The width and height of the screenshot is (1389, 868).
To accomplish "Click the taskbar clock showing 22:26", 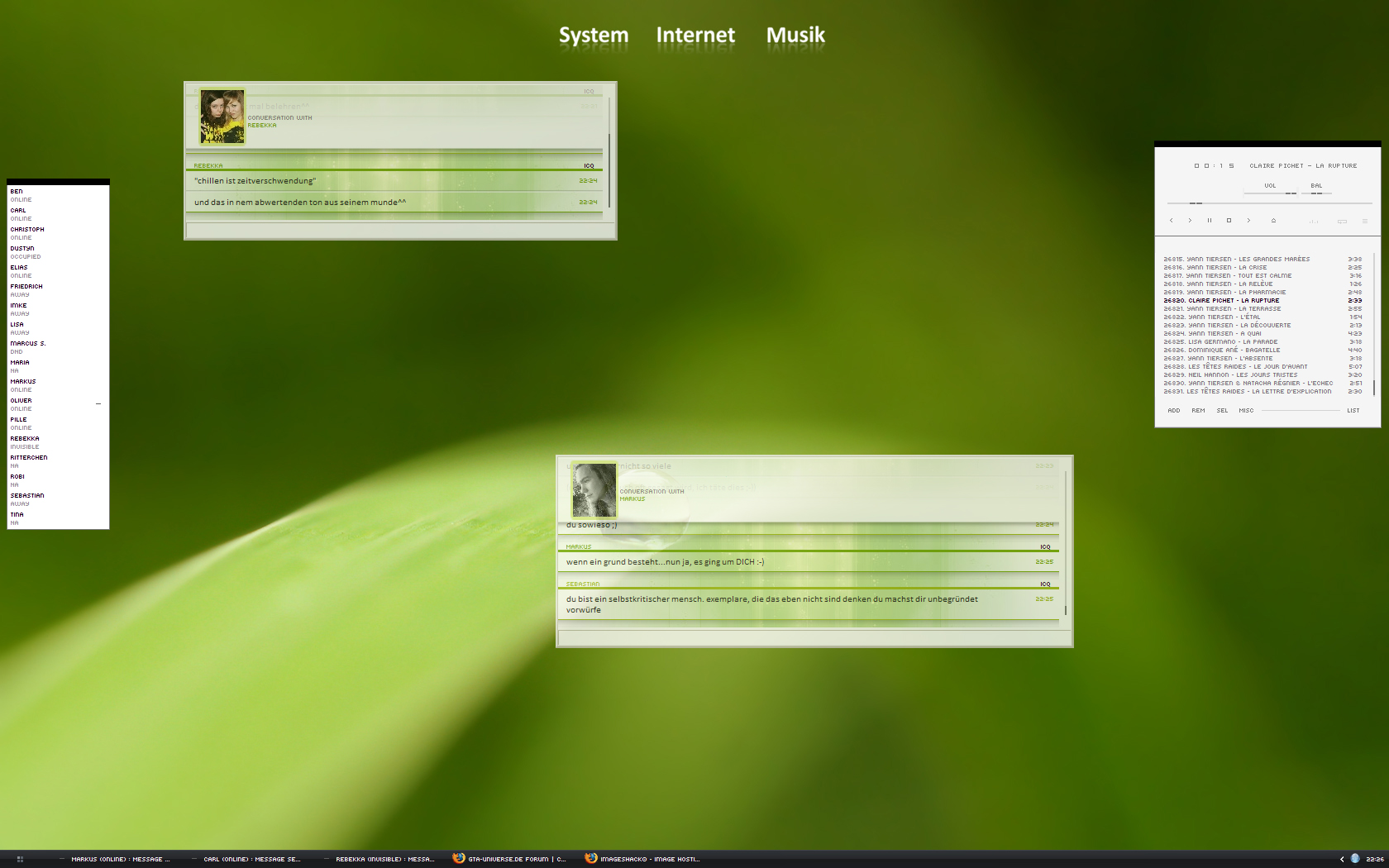I will click(1375, 859).
